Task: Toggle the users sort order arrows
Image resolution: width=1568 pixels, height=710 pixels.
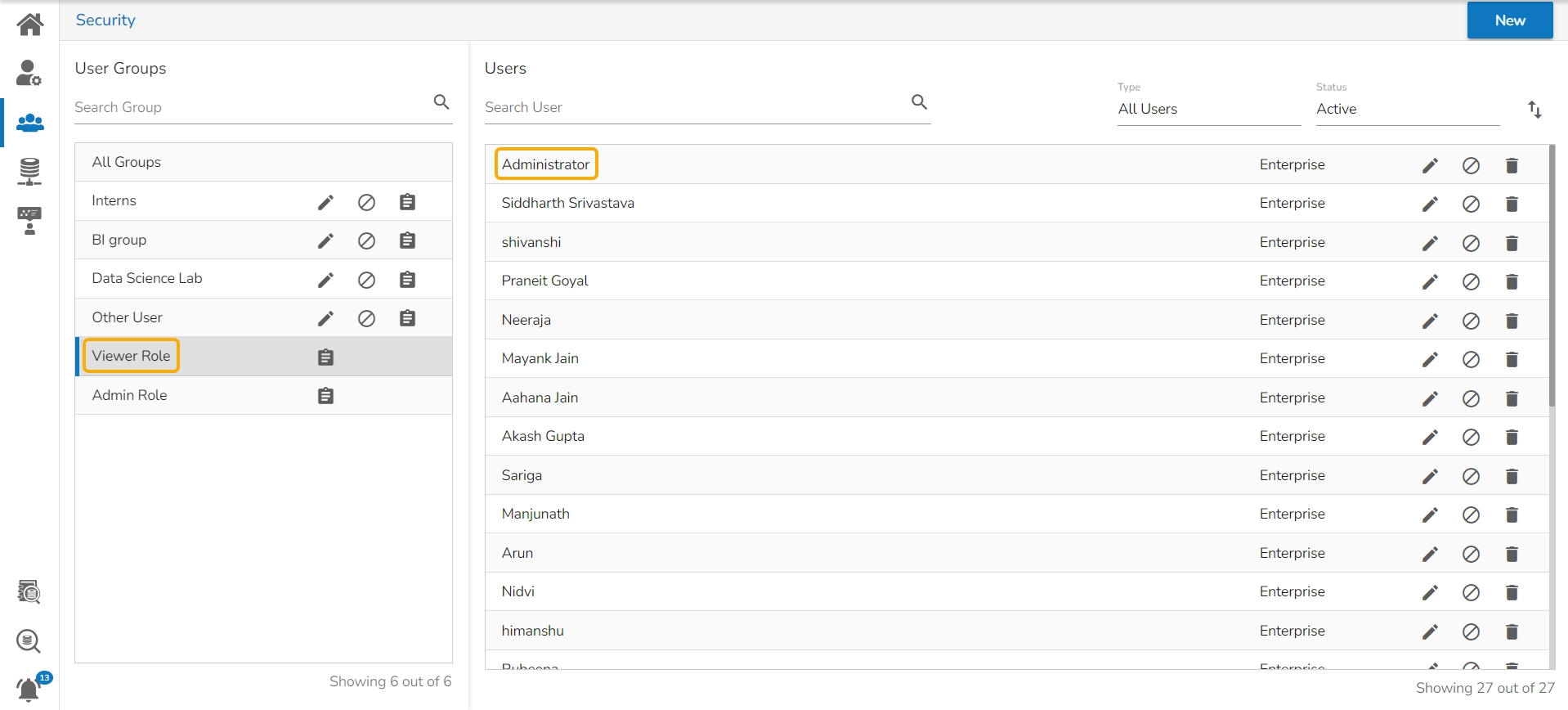Action: pyautogui.click(x=1534, y=110)
